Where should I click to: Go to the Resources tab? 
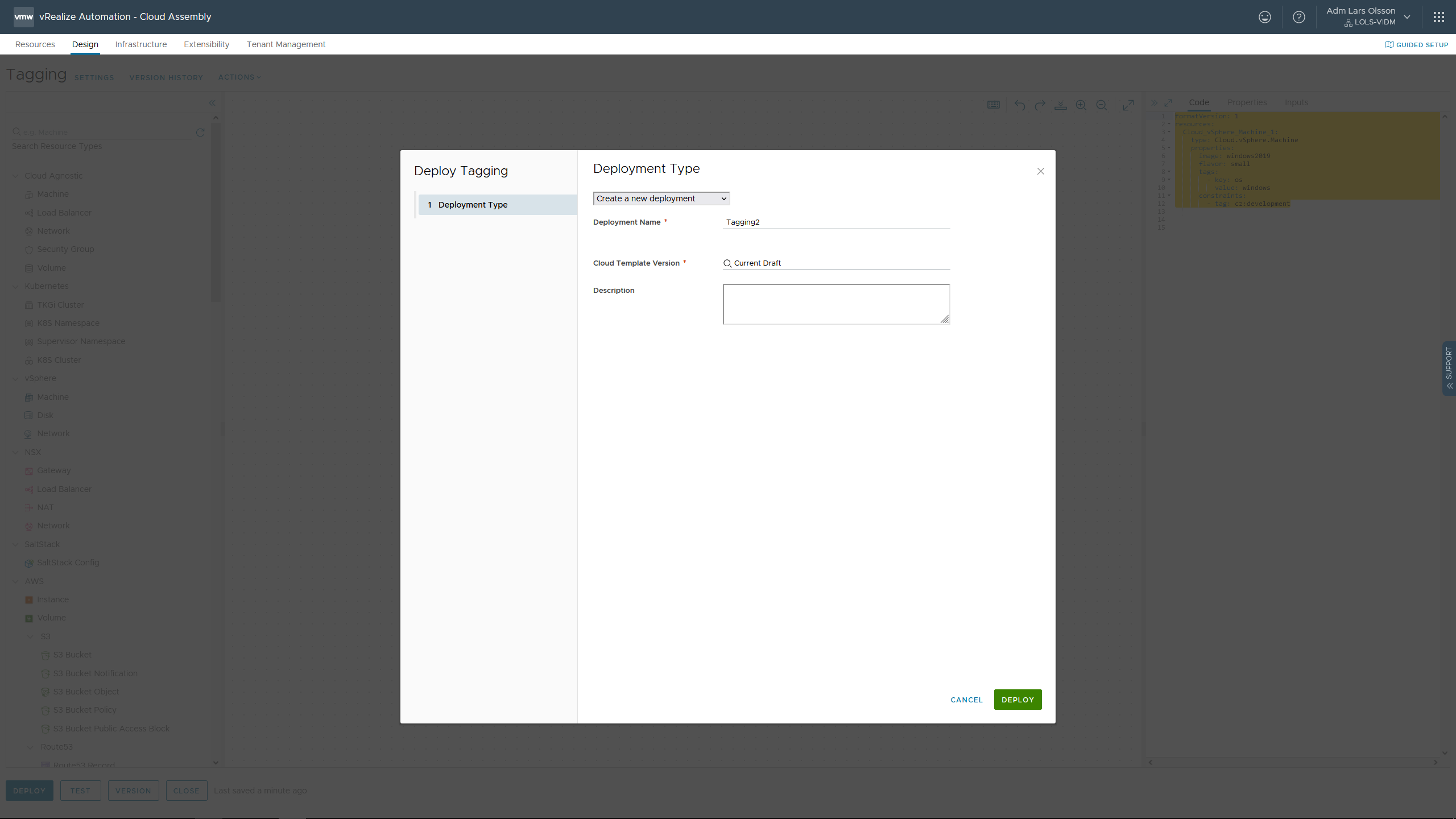(35, 44)
